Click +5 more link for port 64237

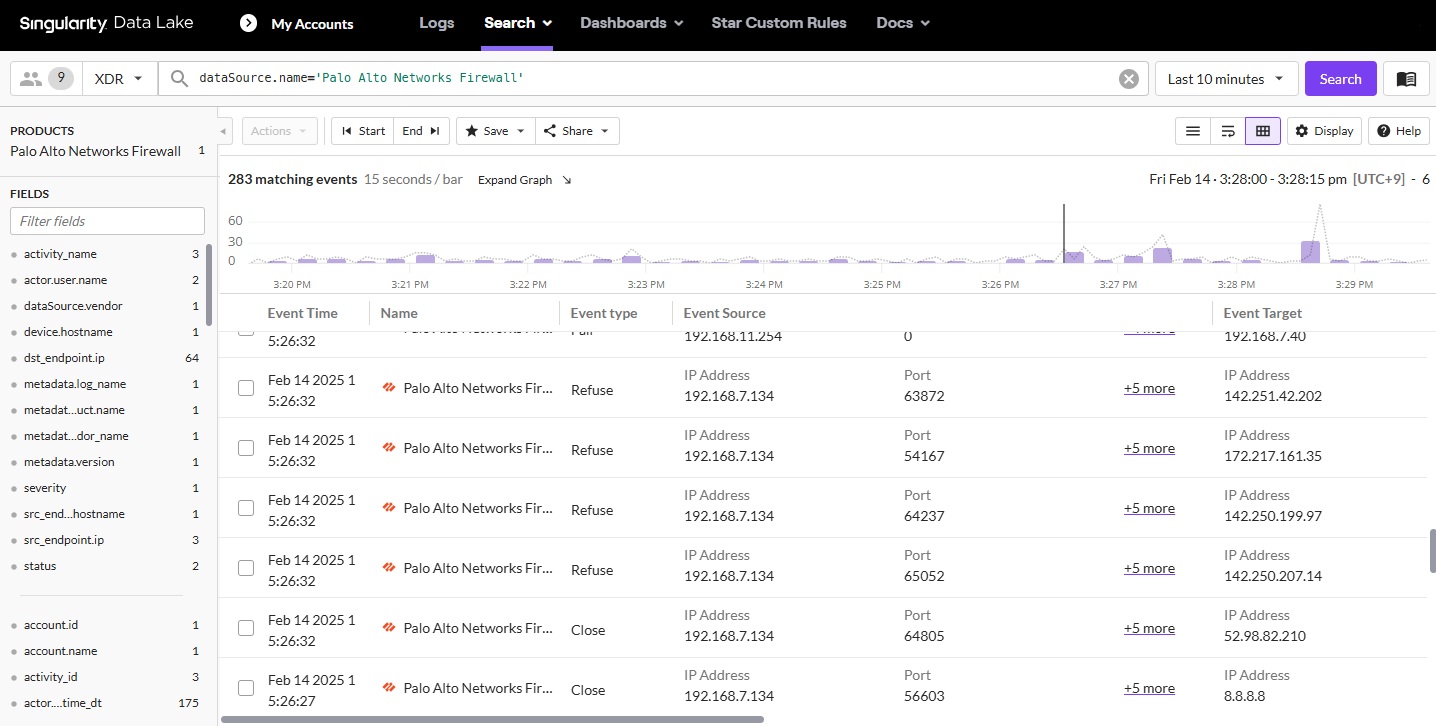(x=1149, y=508)
